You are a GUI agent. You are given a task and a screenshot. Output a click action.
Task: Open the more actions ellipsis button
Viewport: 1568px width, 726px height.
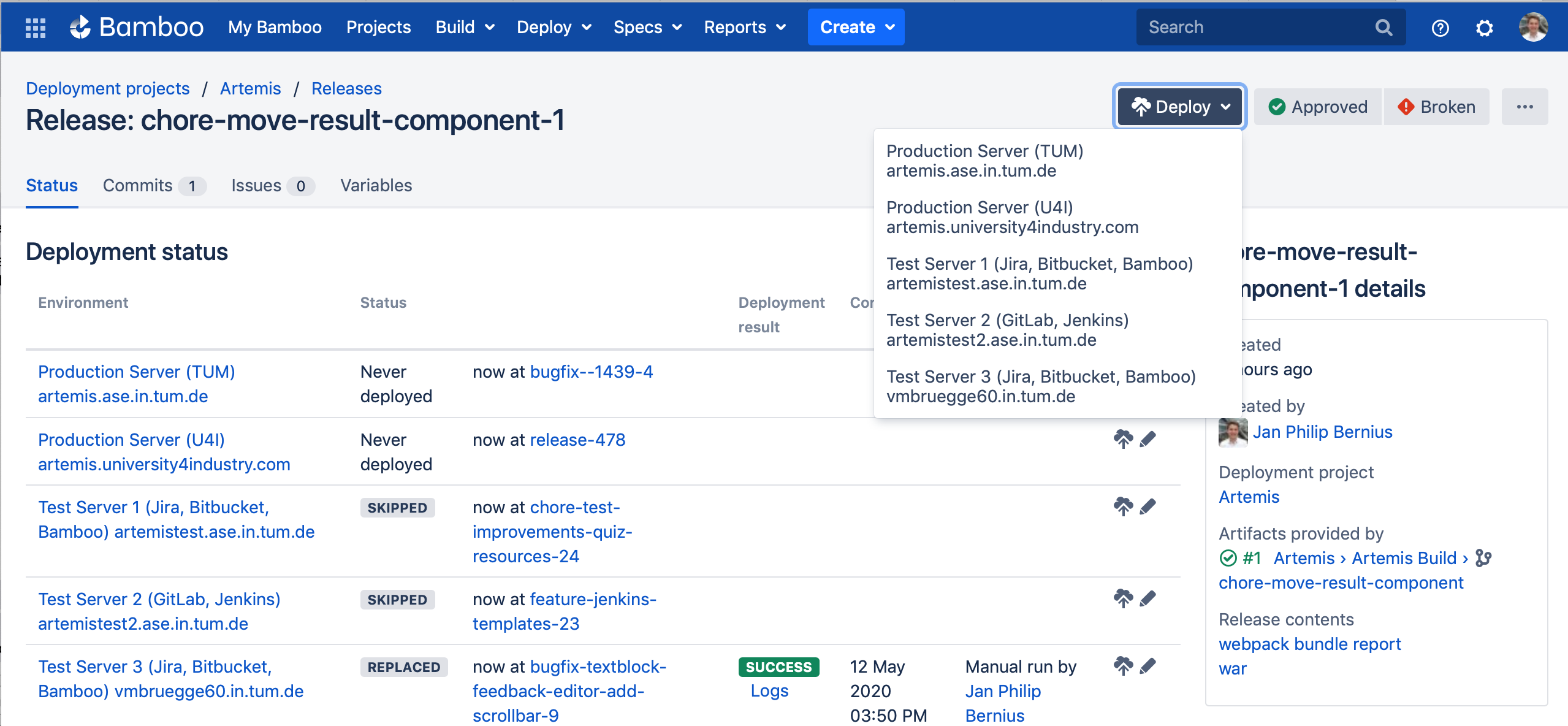[x=1524, y=107]
